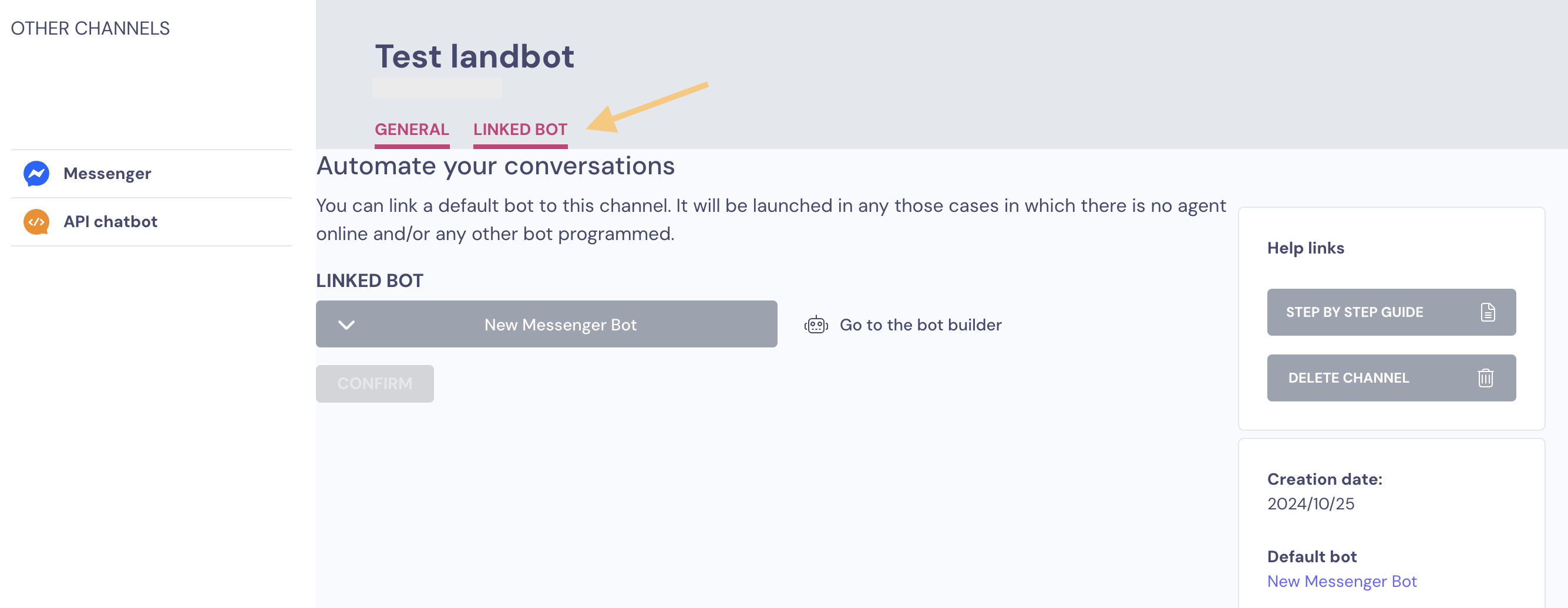The height and width of the screenshot is (608, 1568).
Task: Click Delete Channel button
Action: (x=1391, y=377)
